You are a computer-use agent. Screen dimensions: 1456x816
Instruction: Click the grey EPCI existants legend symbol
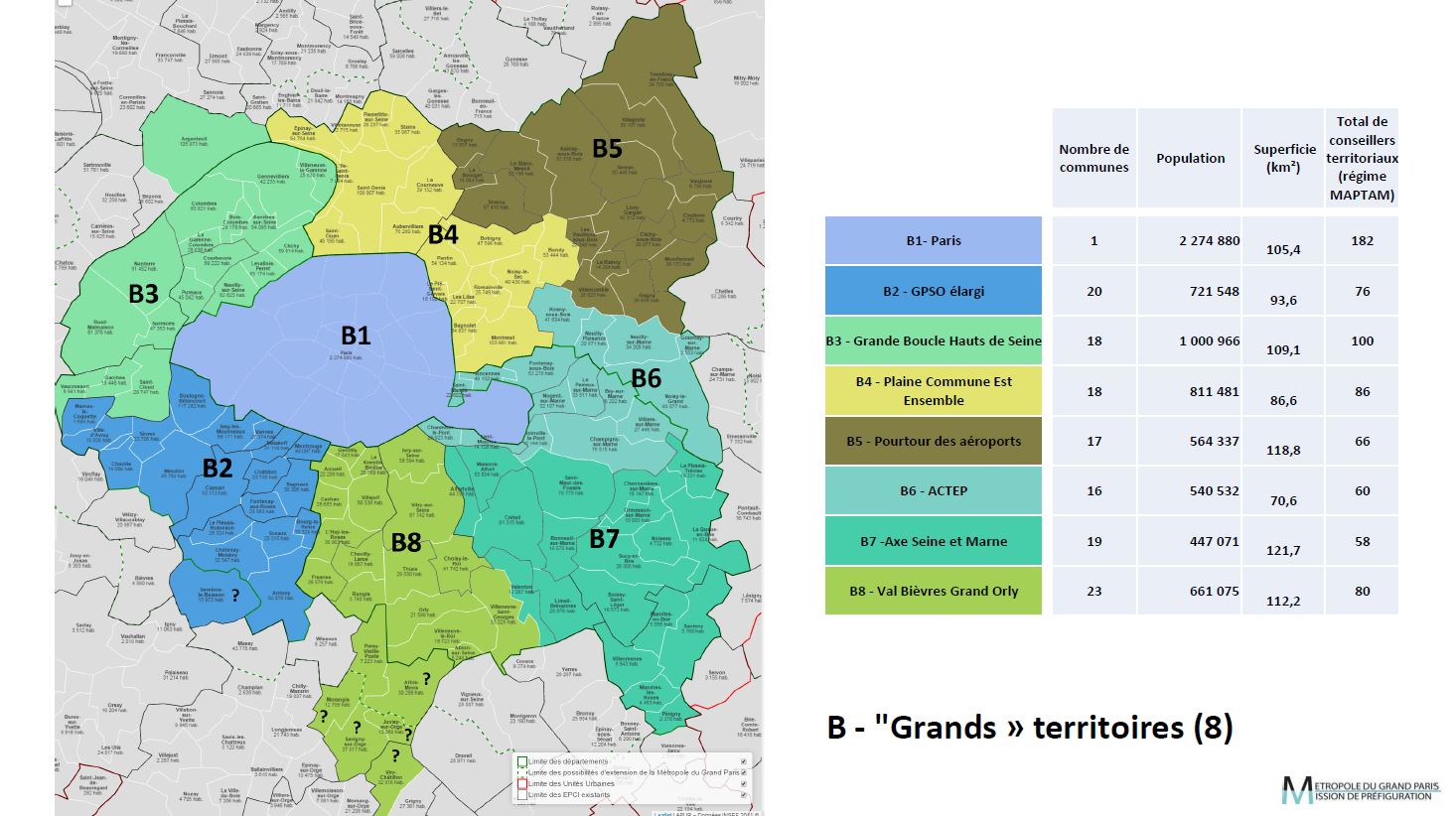[x=522, y=795]
